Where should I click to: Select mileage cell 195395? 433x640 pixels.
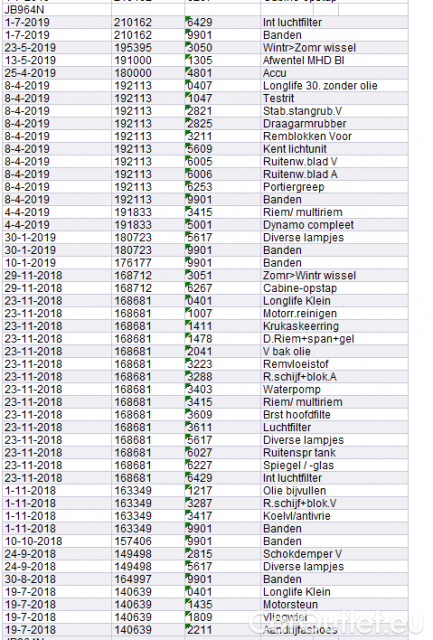[x=148, y=48]
